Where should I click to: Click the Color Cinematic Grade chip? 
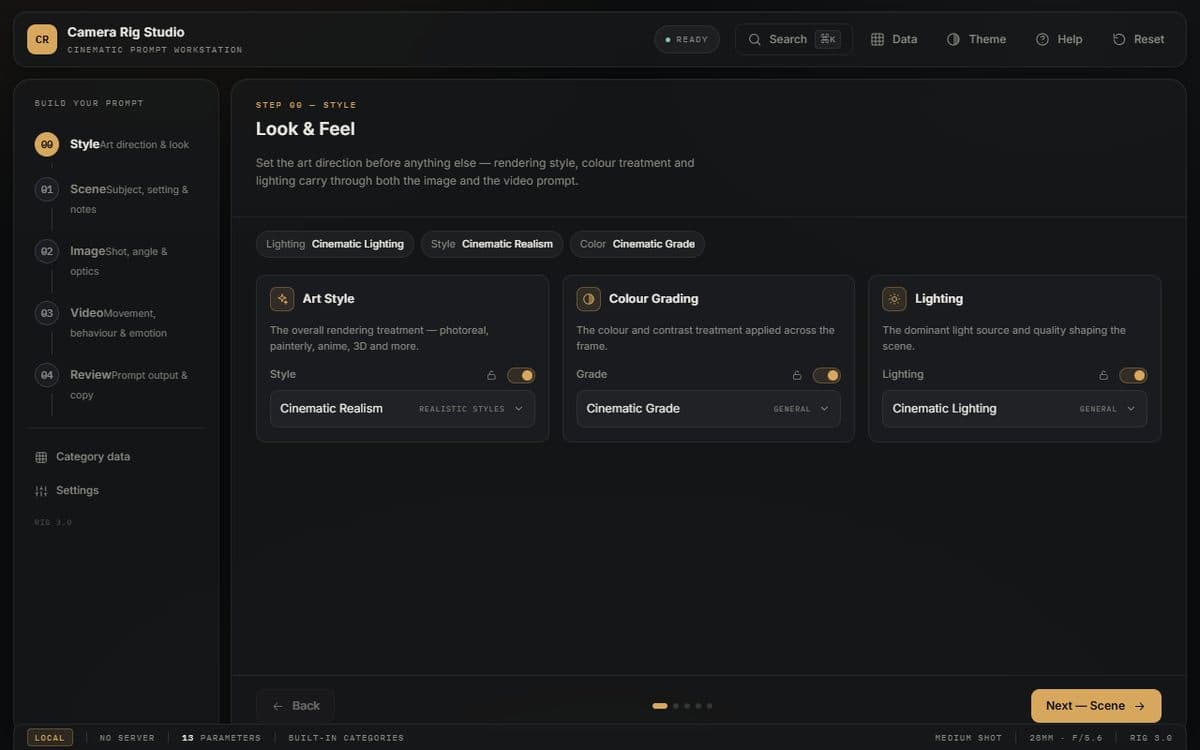(x=637, y=244)
